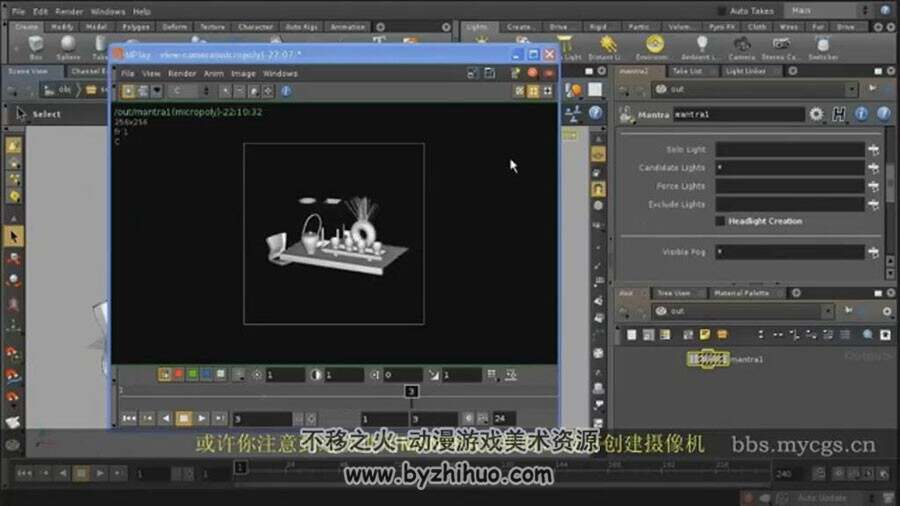Toggle all color channels button in MPlay
The width and height of the screenshot is (900, 506).
pos(165,375)
